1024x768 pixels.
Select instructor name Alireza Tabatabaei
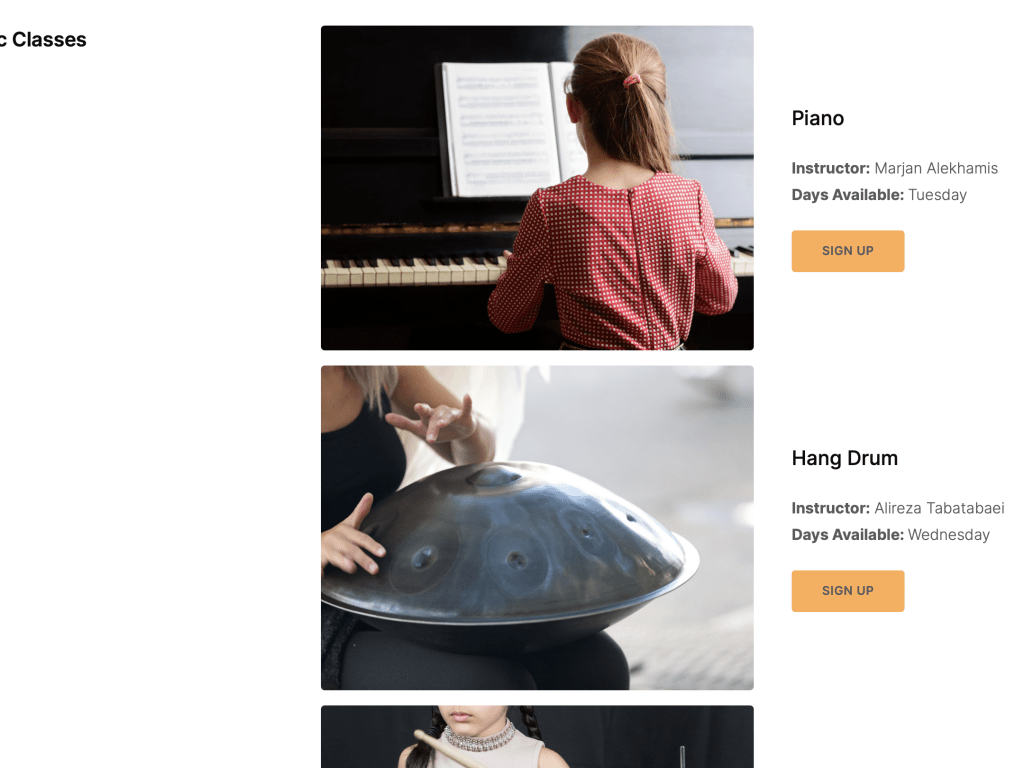click(x=939, y=508)
